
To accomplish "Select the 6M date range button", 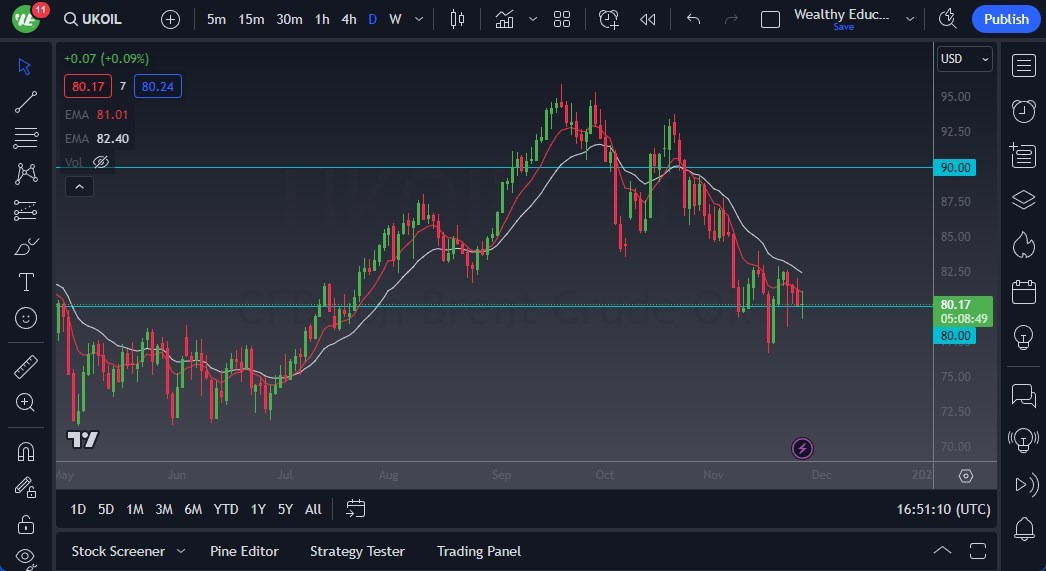I will coord(192,509).
